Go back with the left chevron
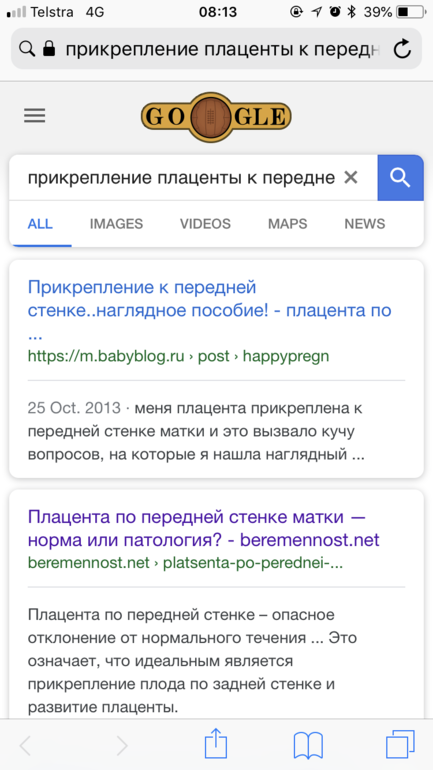The image size is (433, 770). pyautogui.click(x=25, y=746)
